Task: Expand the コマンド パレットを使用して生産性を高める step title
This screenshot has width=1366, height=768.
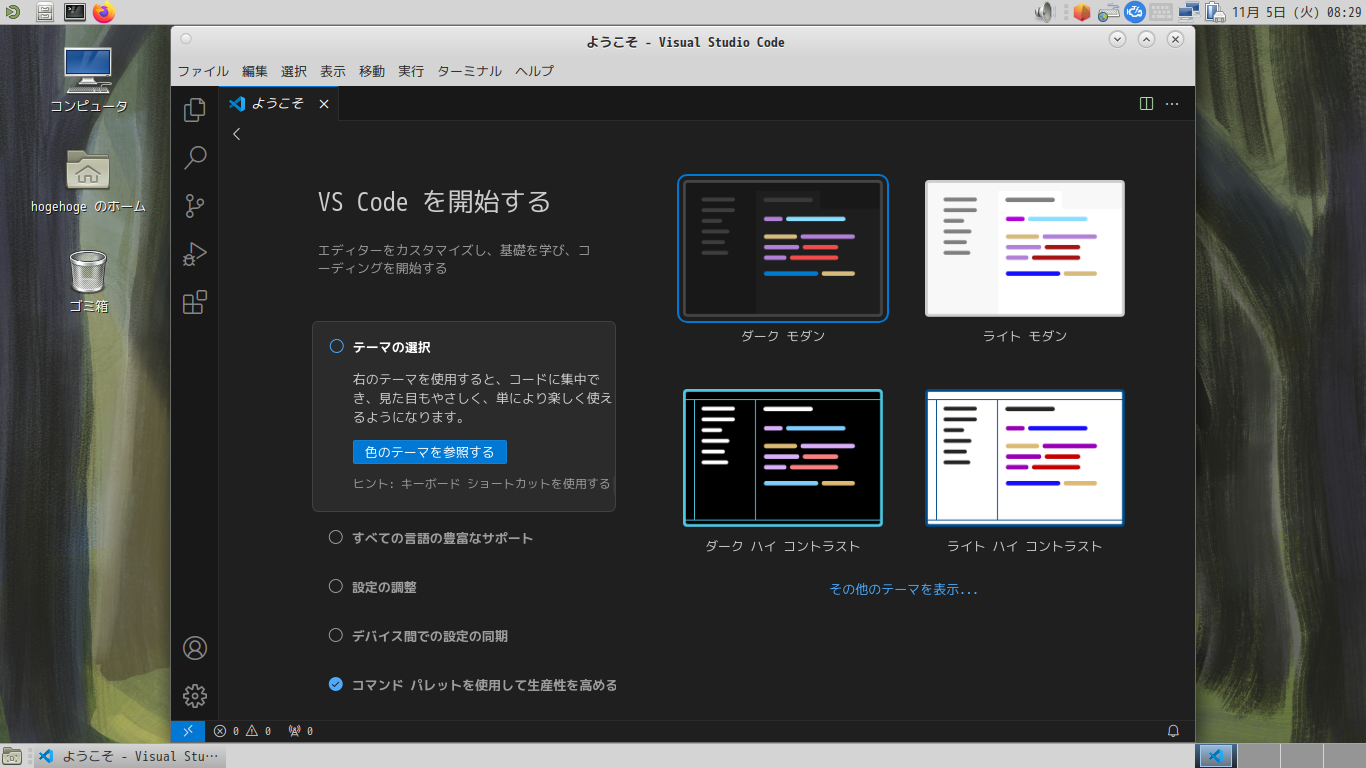Action: (x=485, y=685)
